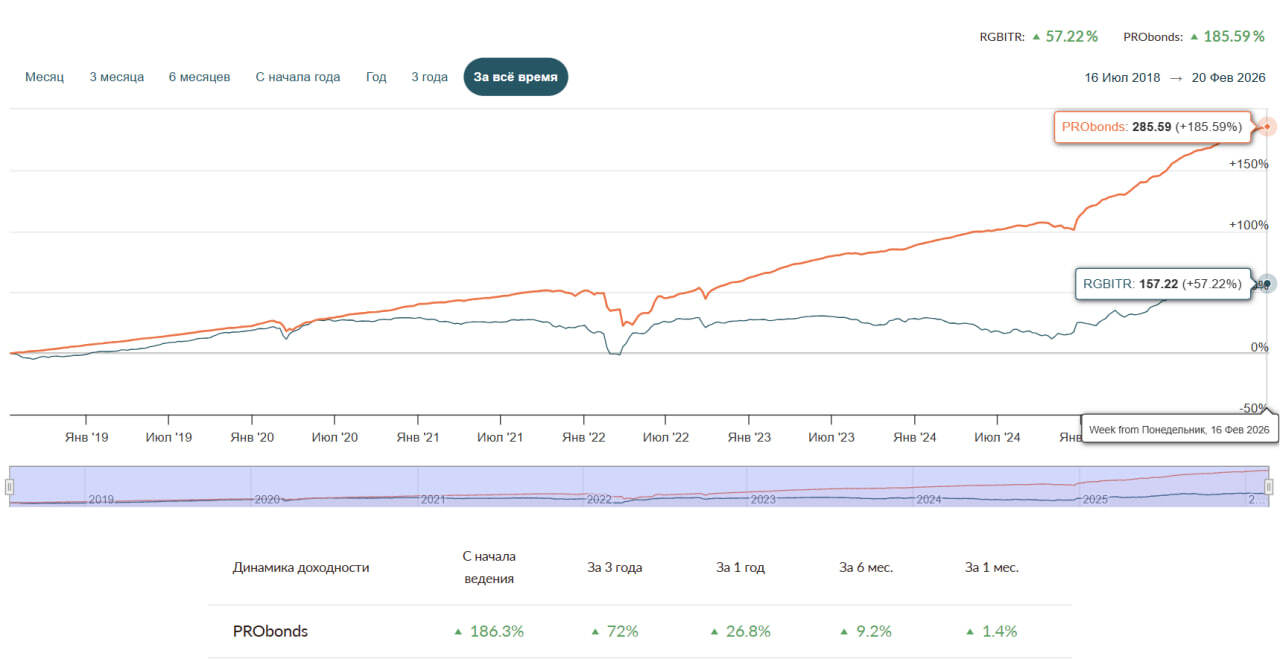Click the +100% axis label
Screen dimensions: 1280x662
pos(1248,225)
